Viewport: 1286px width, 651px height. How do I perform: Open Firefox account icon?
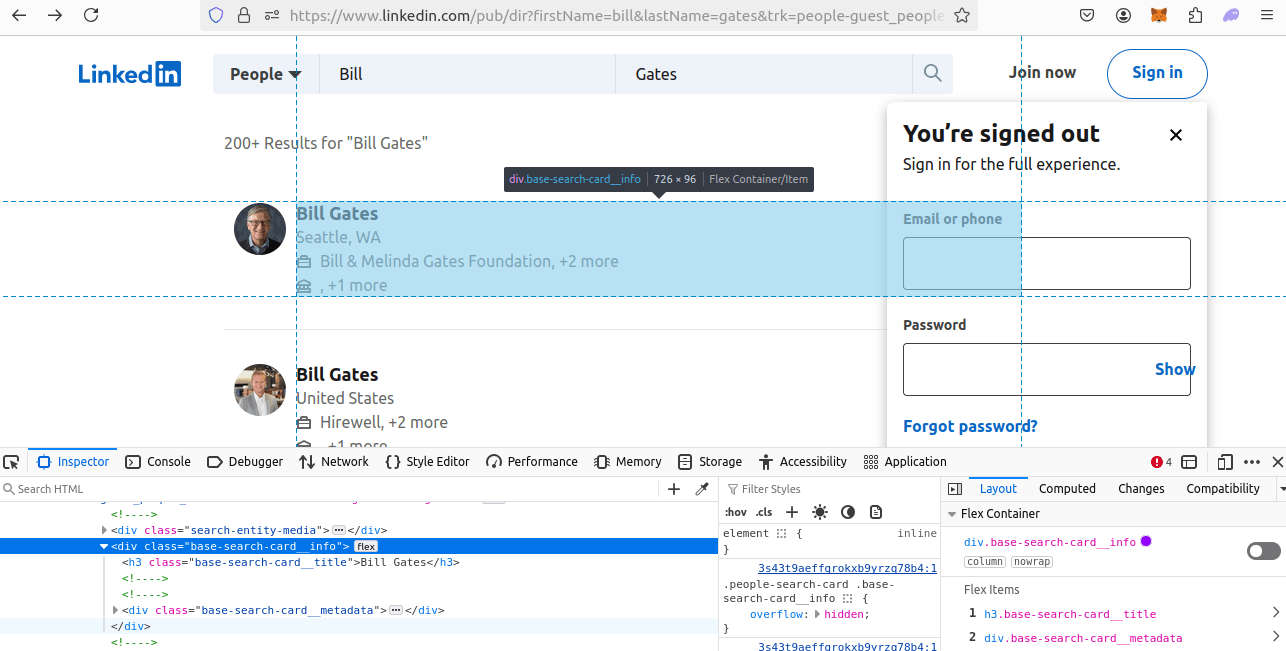coord(1124,15)
